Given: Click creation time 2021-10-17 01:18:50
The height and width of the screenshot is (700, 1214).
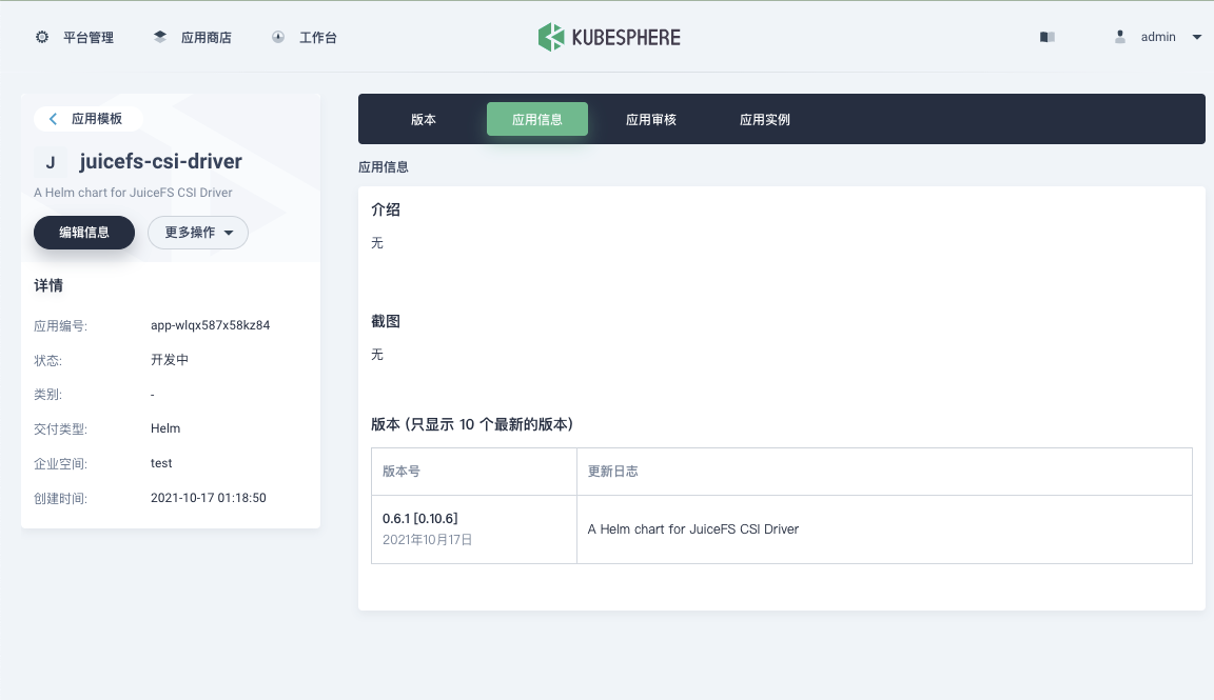Looking at the screenshot, I should click(x=208, y=497).
